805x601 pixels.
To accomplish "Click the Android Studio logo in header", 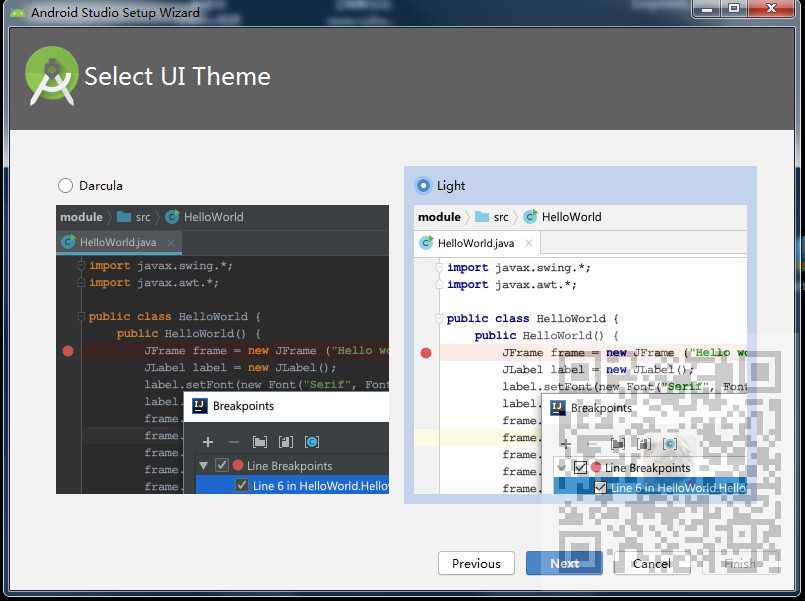I will click(51, 76).
